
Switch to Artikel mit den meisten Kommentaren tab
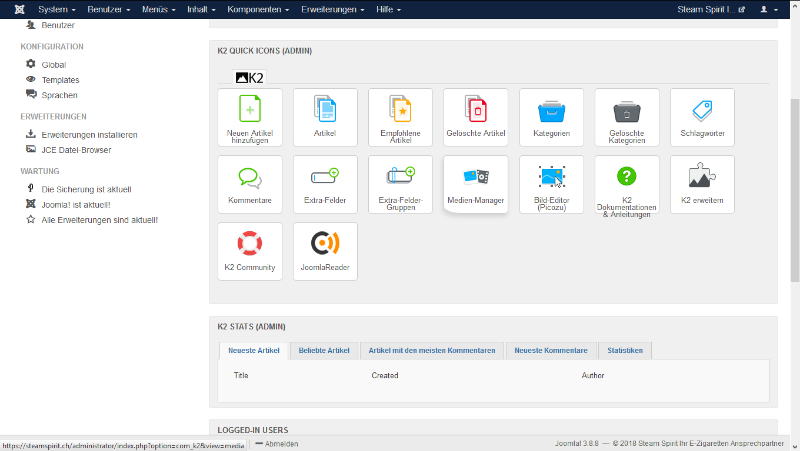pos(432,350)
